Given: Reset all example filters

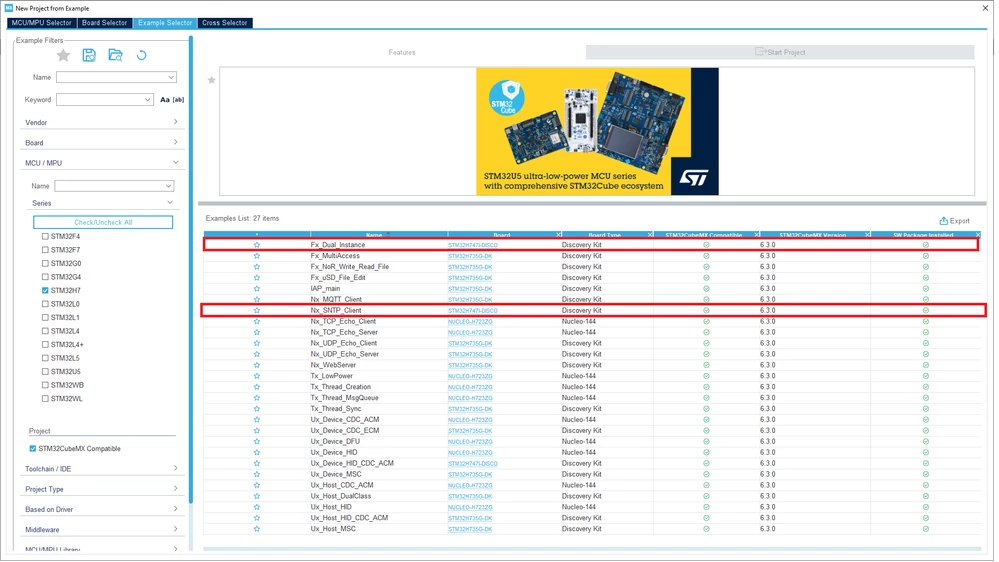Looking at the screenshot, I should pyautogui.click(x=141, y=55).
